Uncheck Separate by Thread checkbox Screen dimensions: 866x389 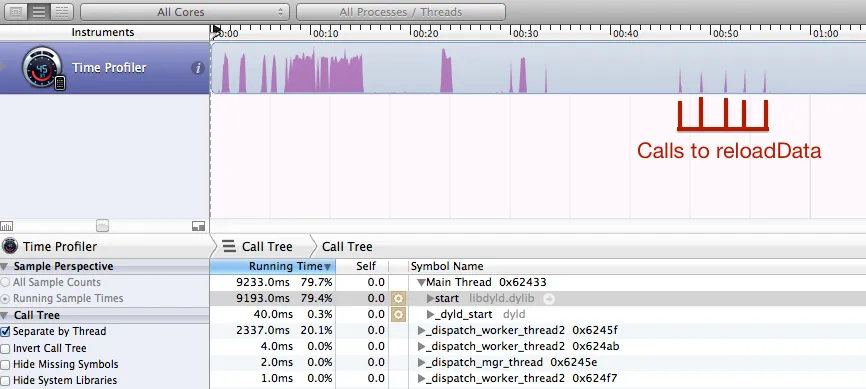click(6, 332)
